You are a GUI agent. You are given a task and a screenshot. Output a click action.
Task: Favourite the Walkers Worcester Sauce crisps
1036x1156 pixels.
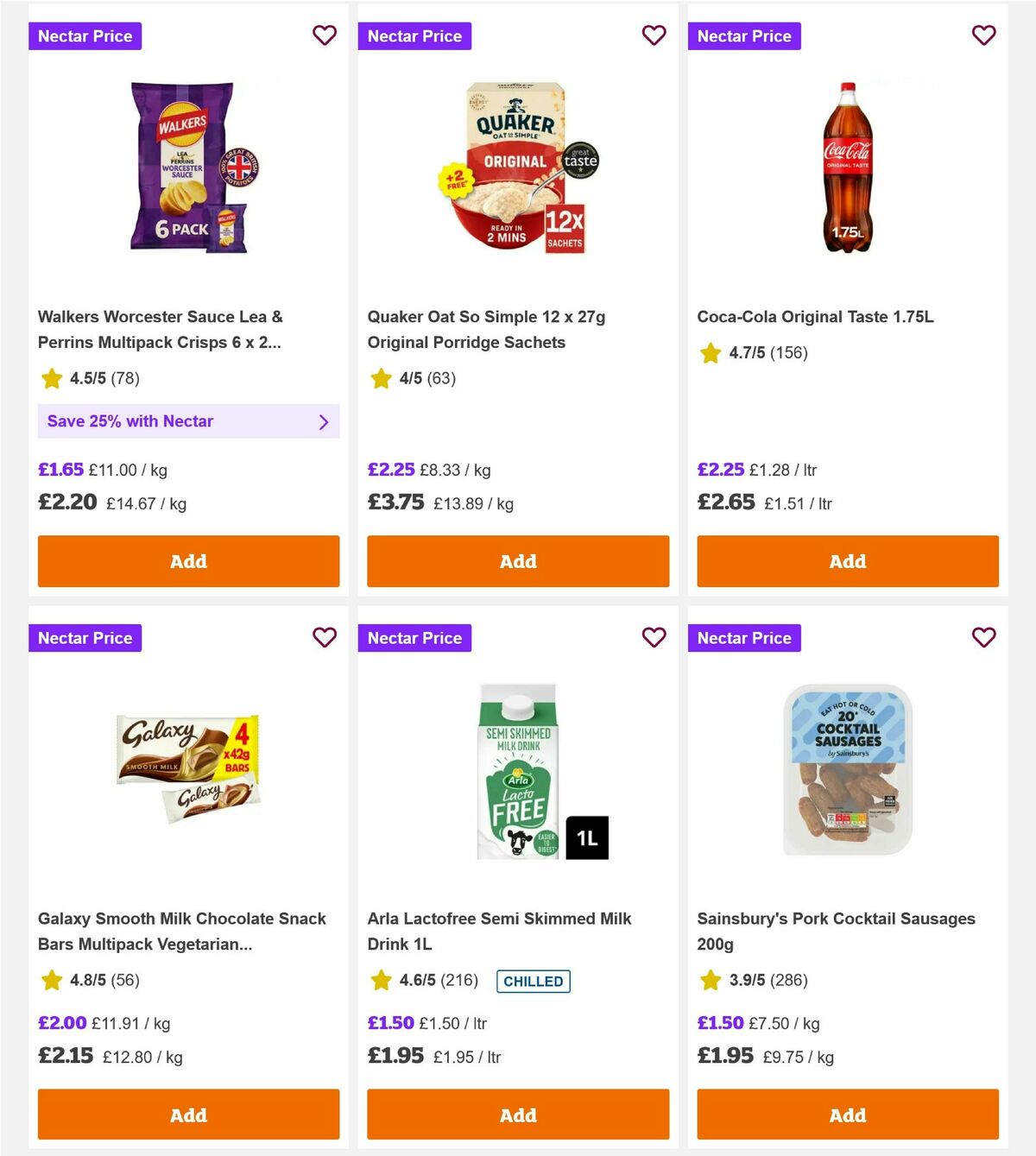(x=325, y=35)
